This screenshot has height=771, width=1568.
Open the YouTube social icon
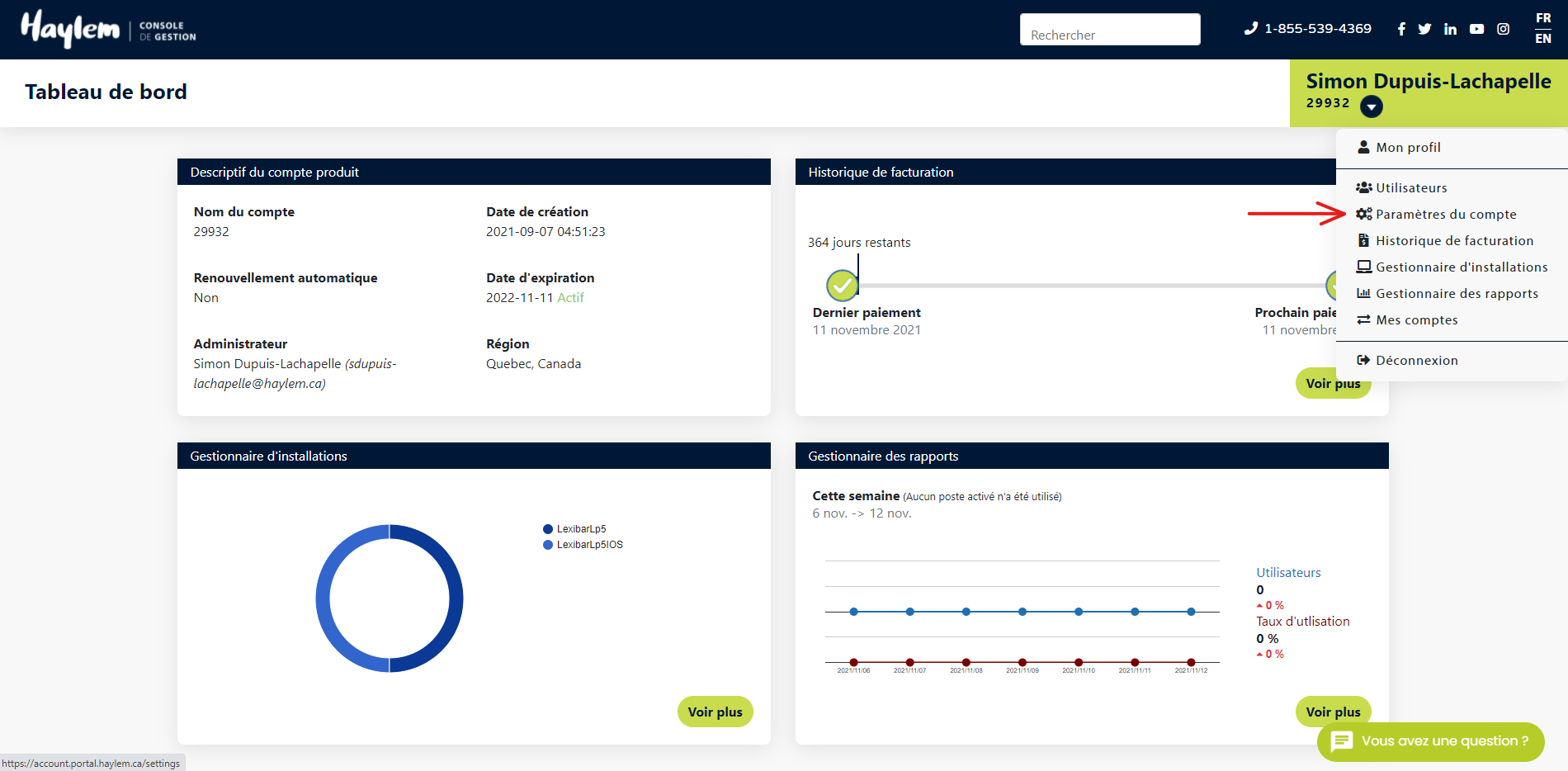tap(1476, 29)
